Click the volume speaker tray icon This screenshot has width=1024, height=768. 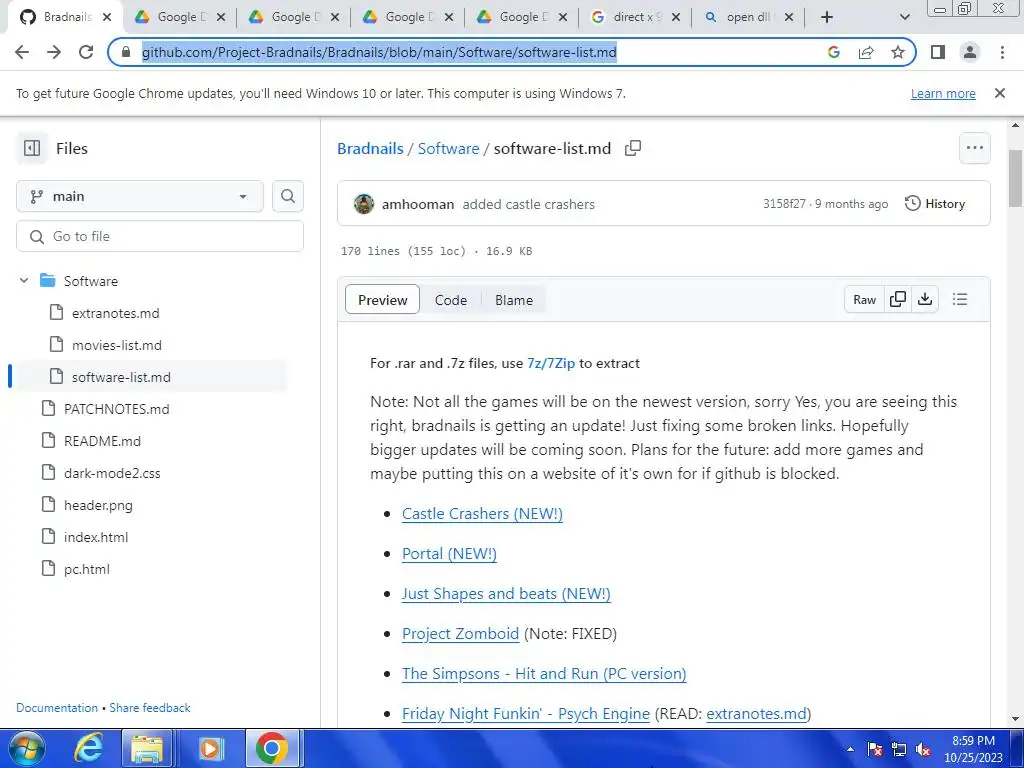pyautogui.click(x=923, y=749)
